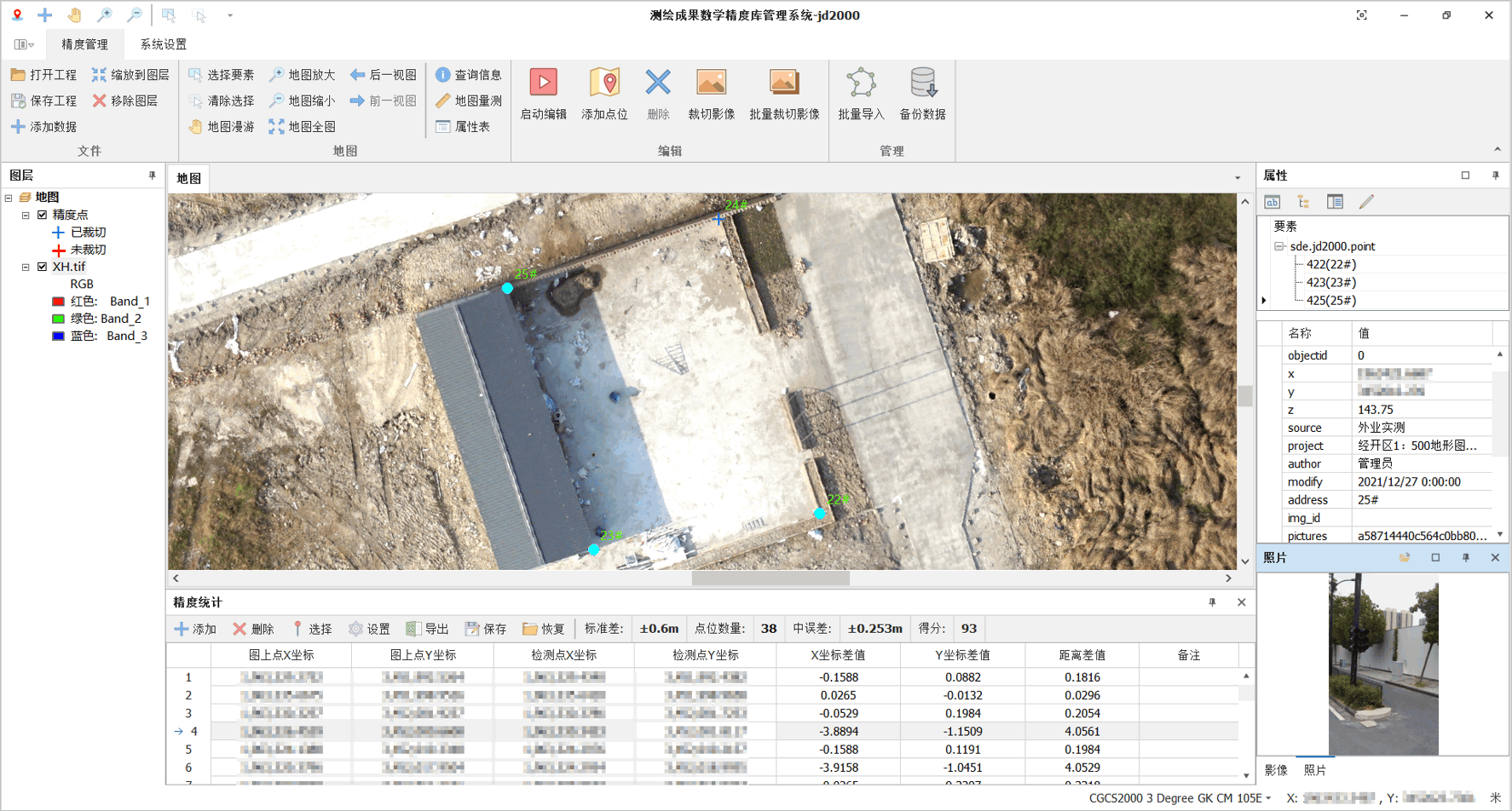The height and width of the screenshot is (811, 1512).
Task: Click the 备份数据 backup data icon
Action: click(922, 83)
